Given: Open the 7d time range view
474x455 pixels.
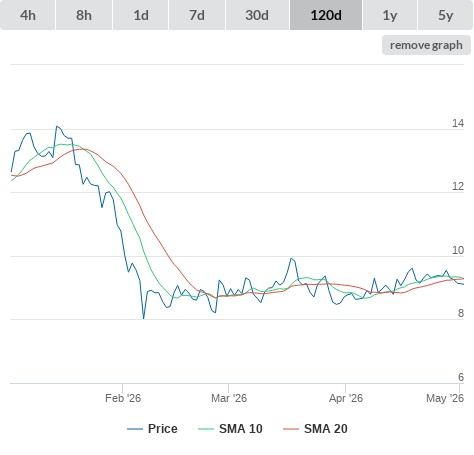Looking at the screenshot, I should [x=197, y=15].
